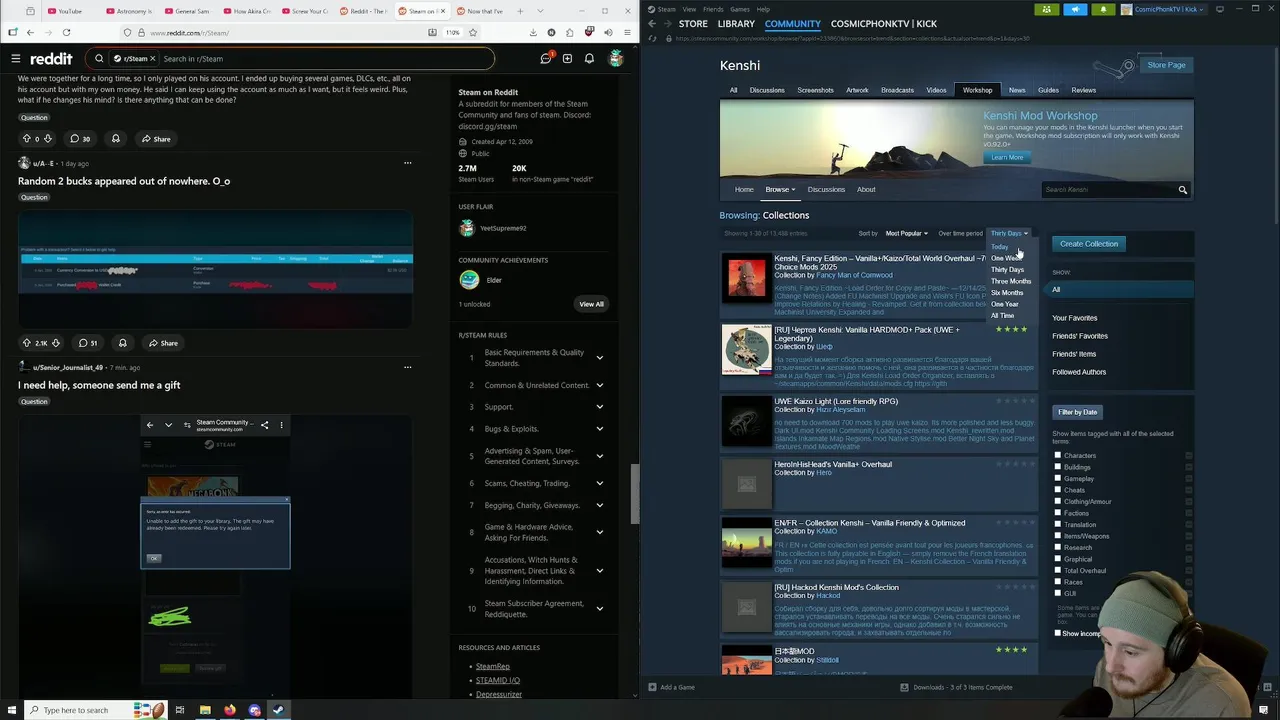The height and width of the screenshot is (720, 1280).
Task: Click the Reddit create post icon
Action: tap(567, 59)
